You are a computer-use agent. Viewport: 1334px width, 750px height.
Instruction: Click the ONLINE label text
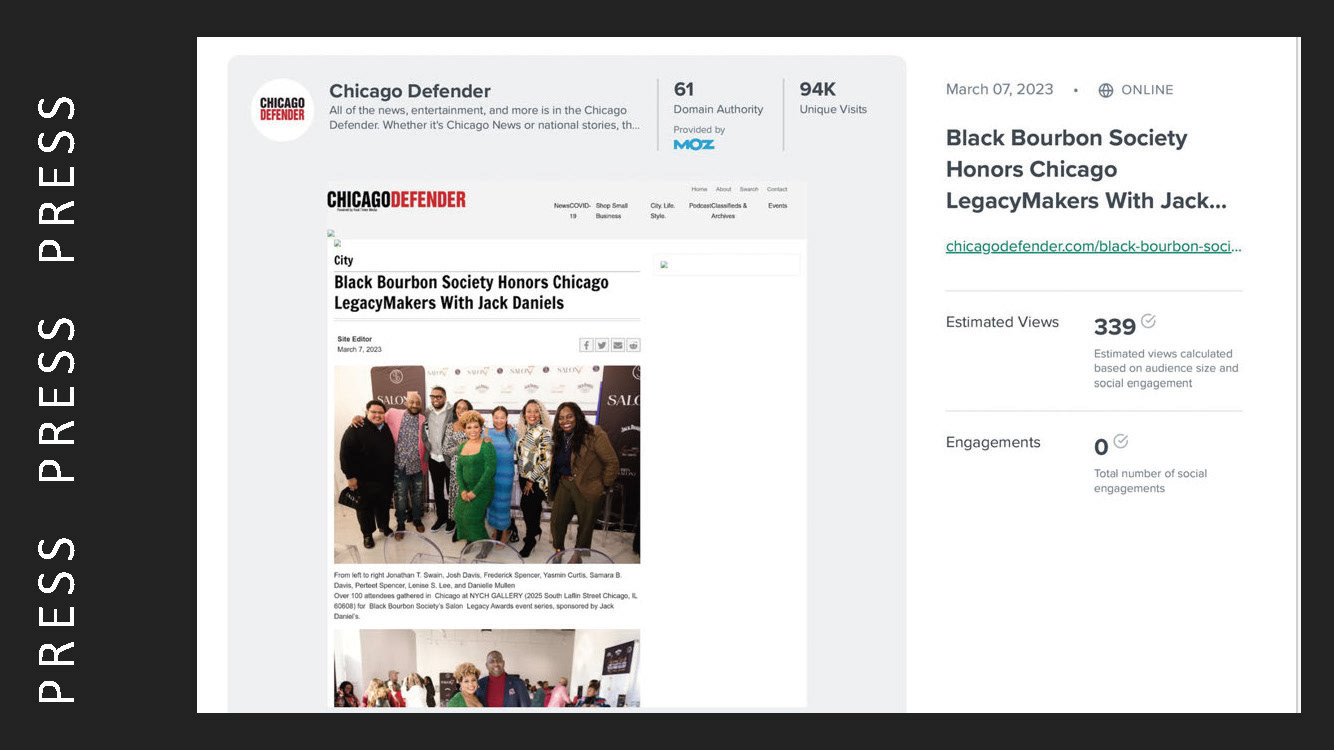(x=1147, y=90)
